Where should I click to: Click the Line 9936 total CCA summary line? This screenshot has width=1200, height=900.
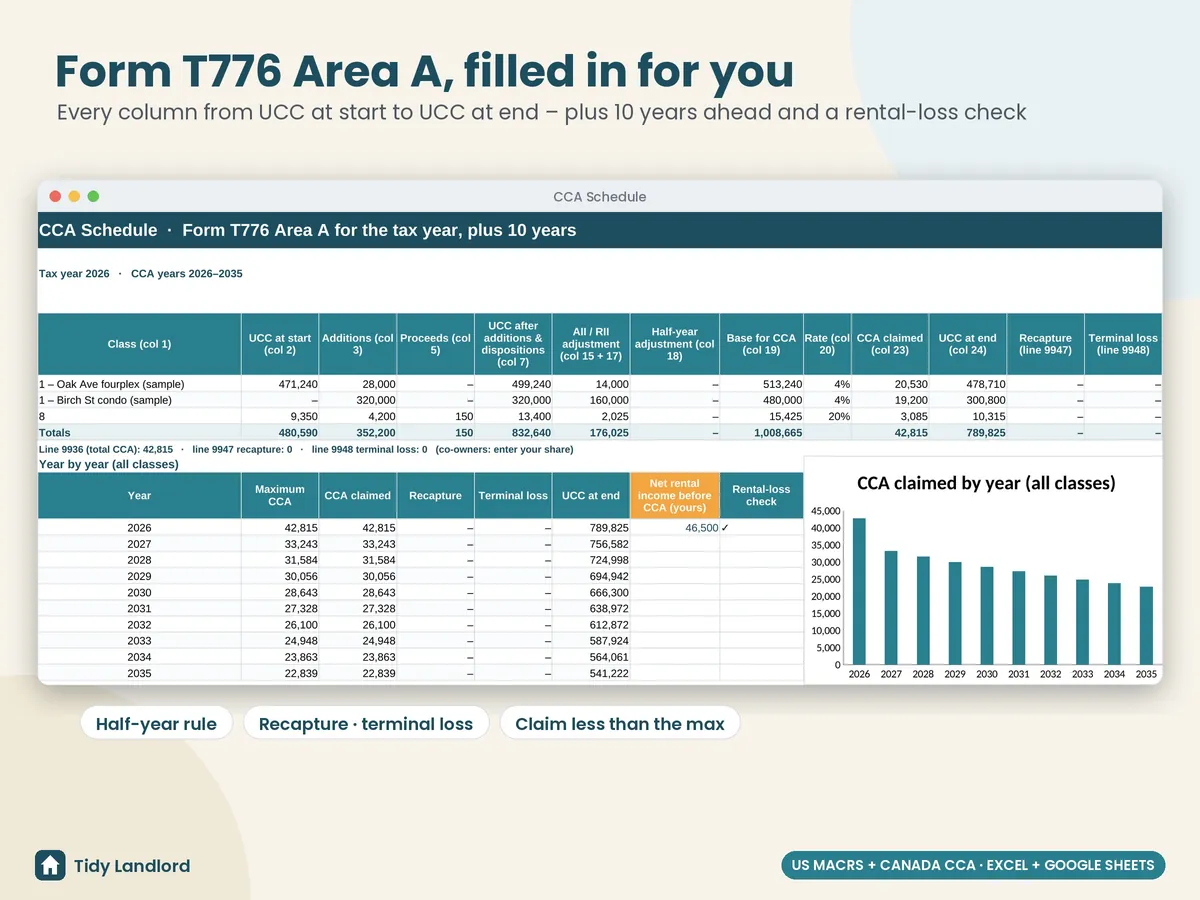click(x=306, y=449)
